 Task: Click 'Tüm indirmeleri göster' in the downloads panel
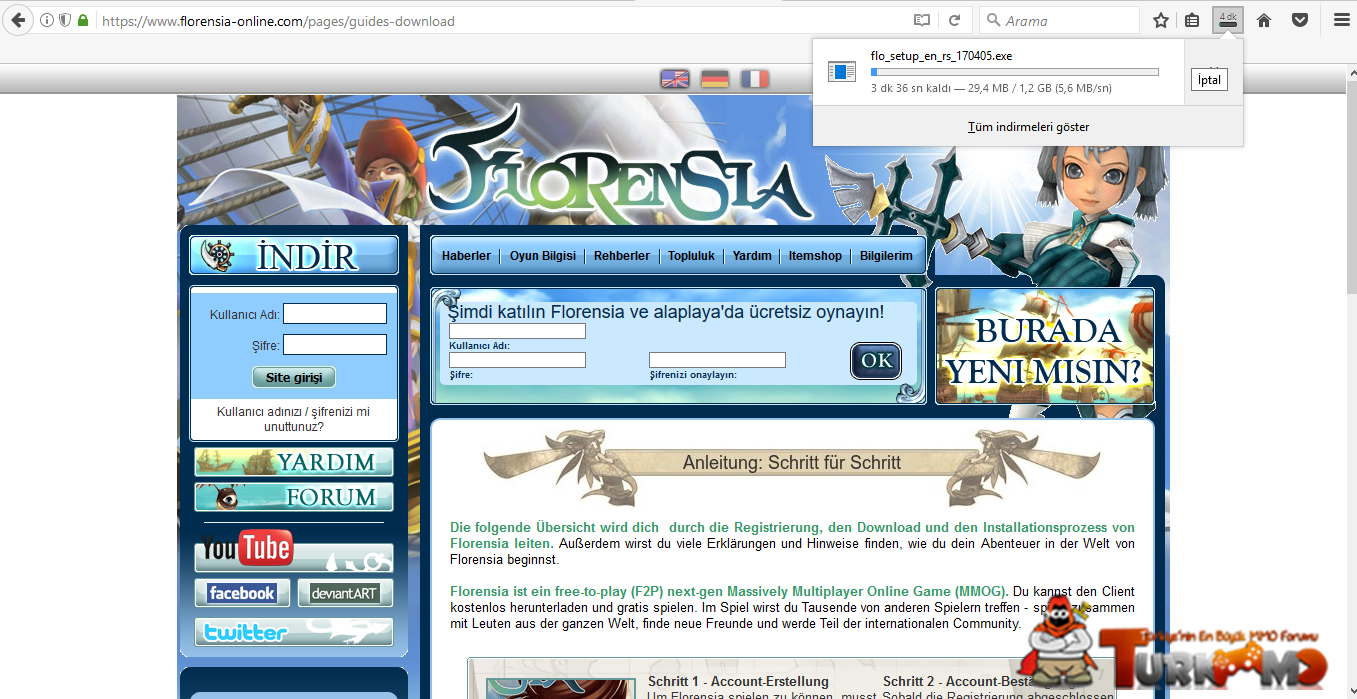point(1028,127)
